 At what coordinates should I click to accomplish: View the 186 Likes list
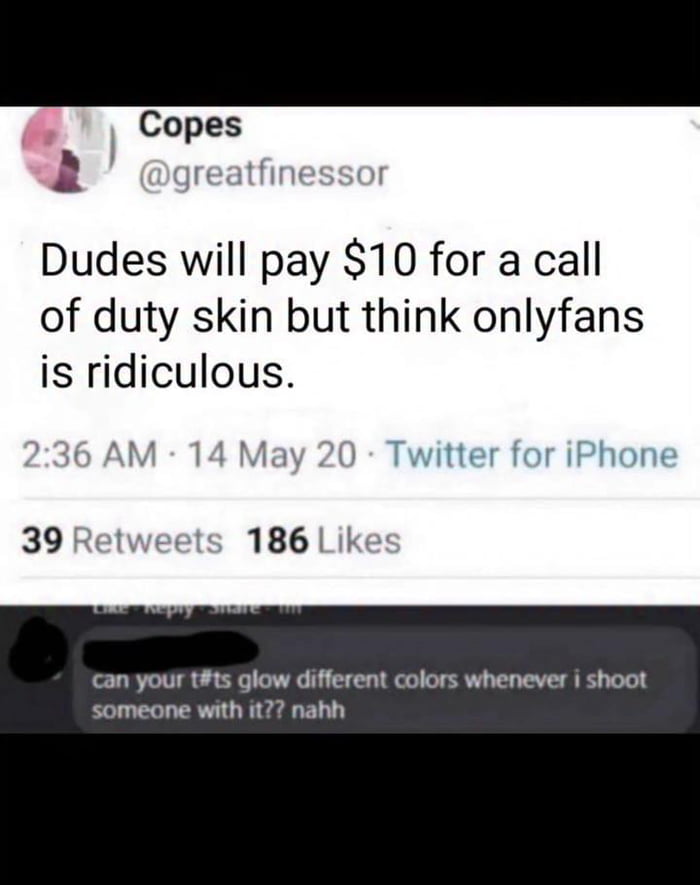click(324, 540)
